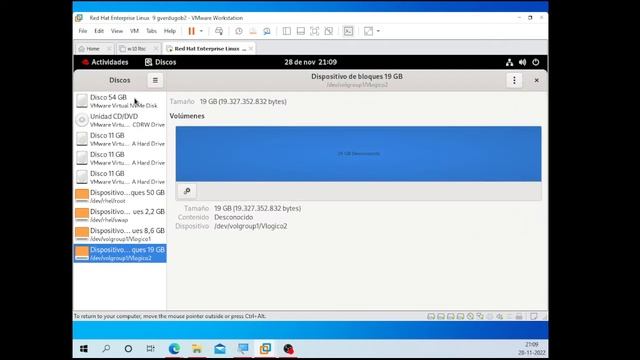
Task: Open the power options dropdown arrow beside pause
Action: click(x=201, y=31)
